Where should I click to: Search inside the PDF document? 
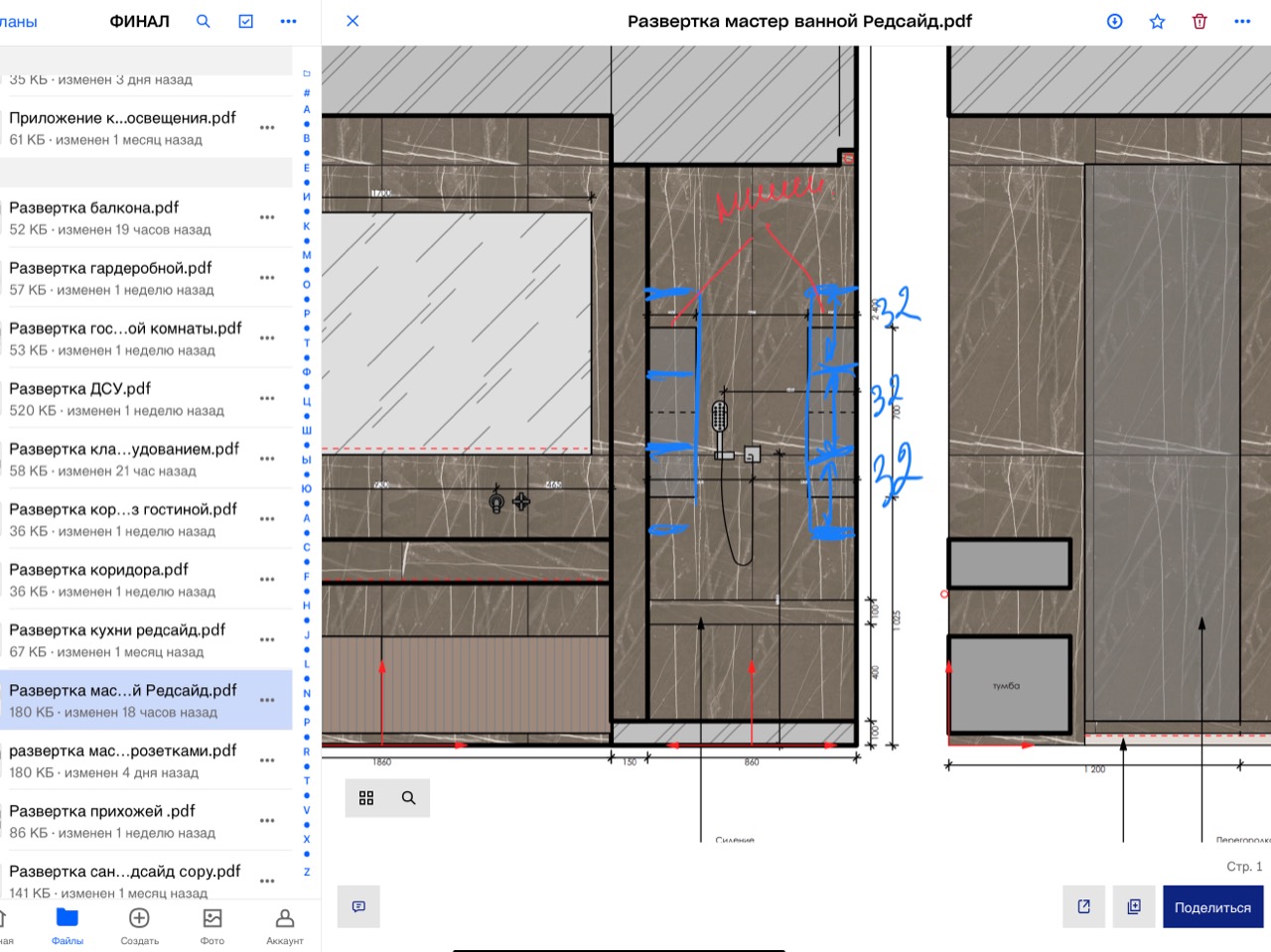pos(408,798)
